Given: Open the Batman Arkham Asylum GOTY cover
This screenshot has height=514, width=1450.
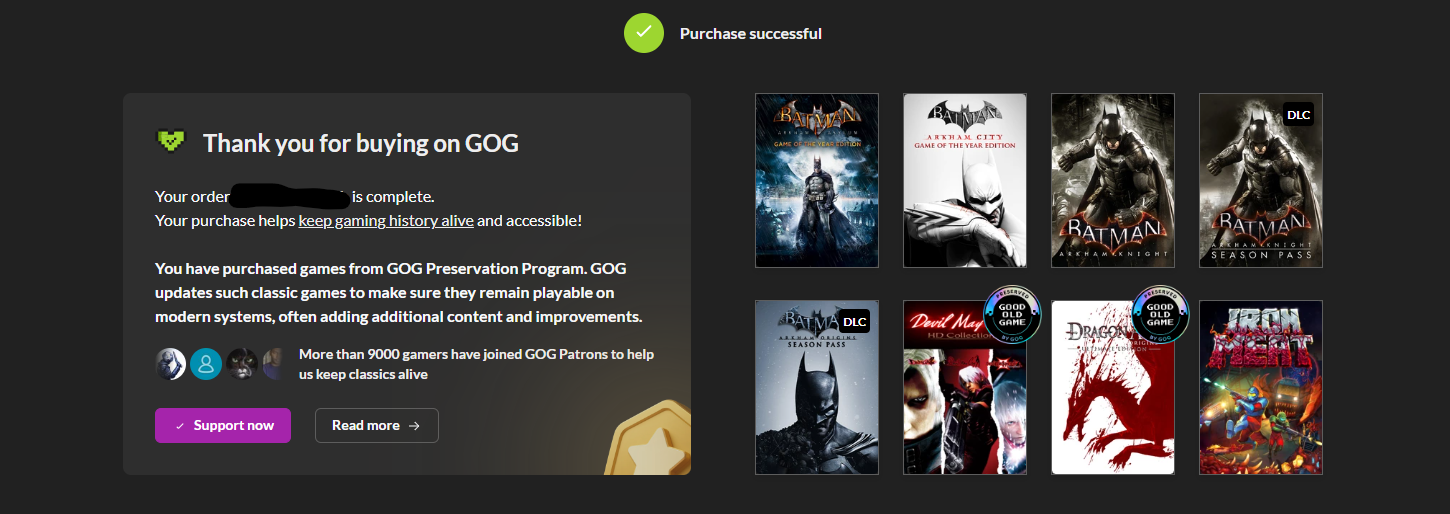Looking at the screenshot, I should coord(817,181).
